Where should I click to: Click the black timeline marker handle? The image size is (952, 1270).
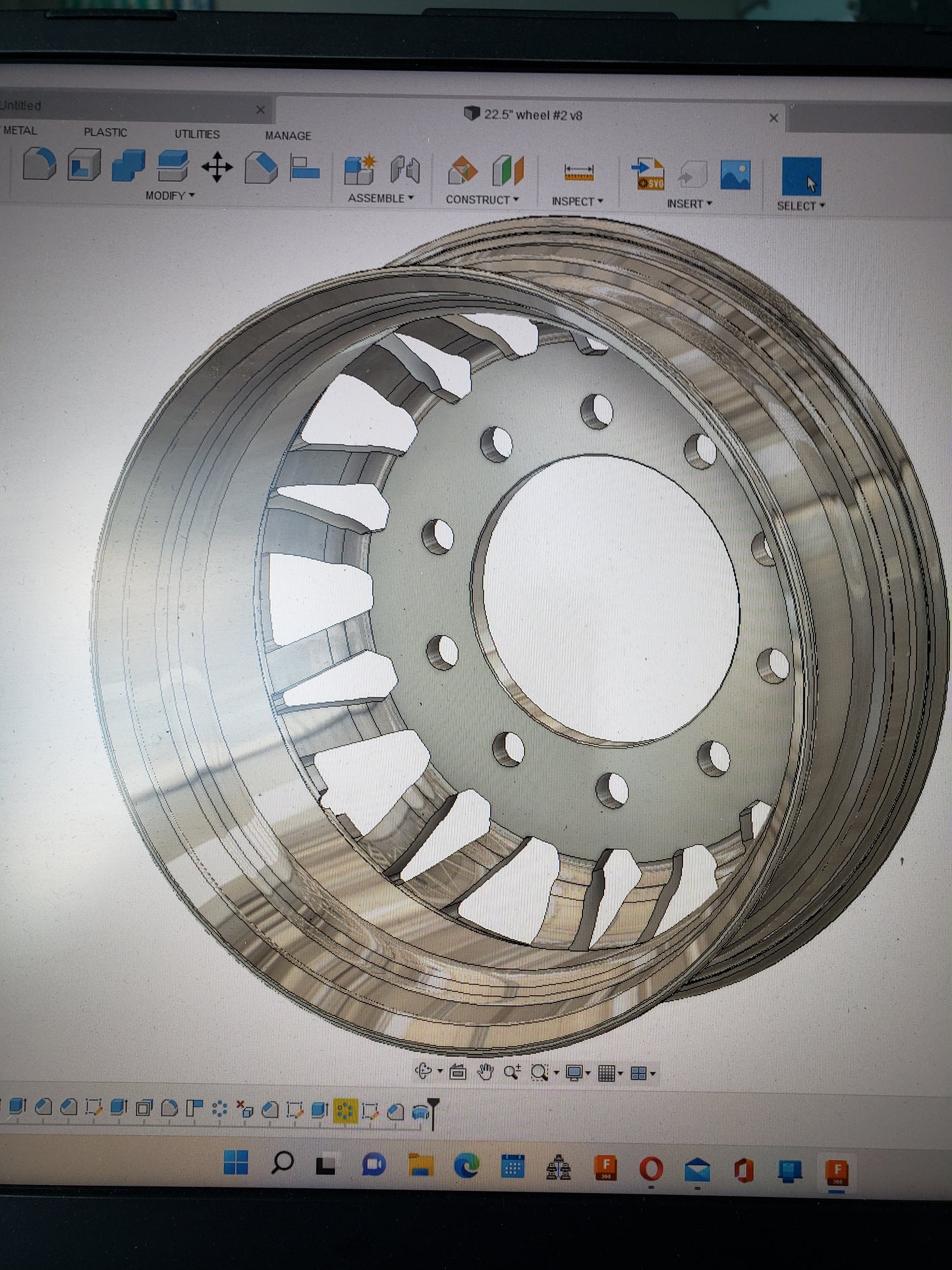(433, 1113)
